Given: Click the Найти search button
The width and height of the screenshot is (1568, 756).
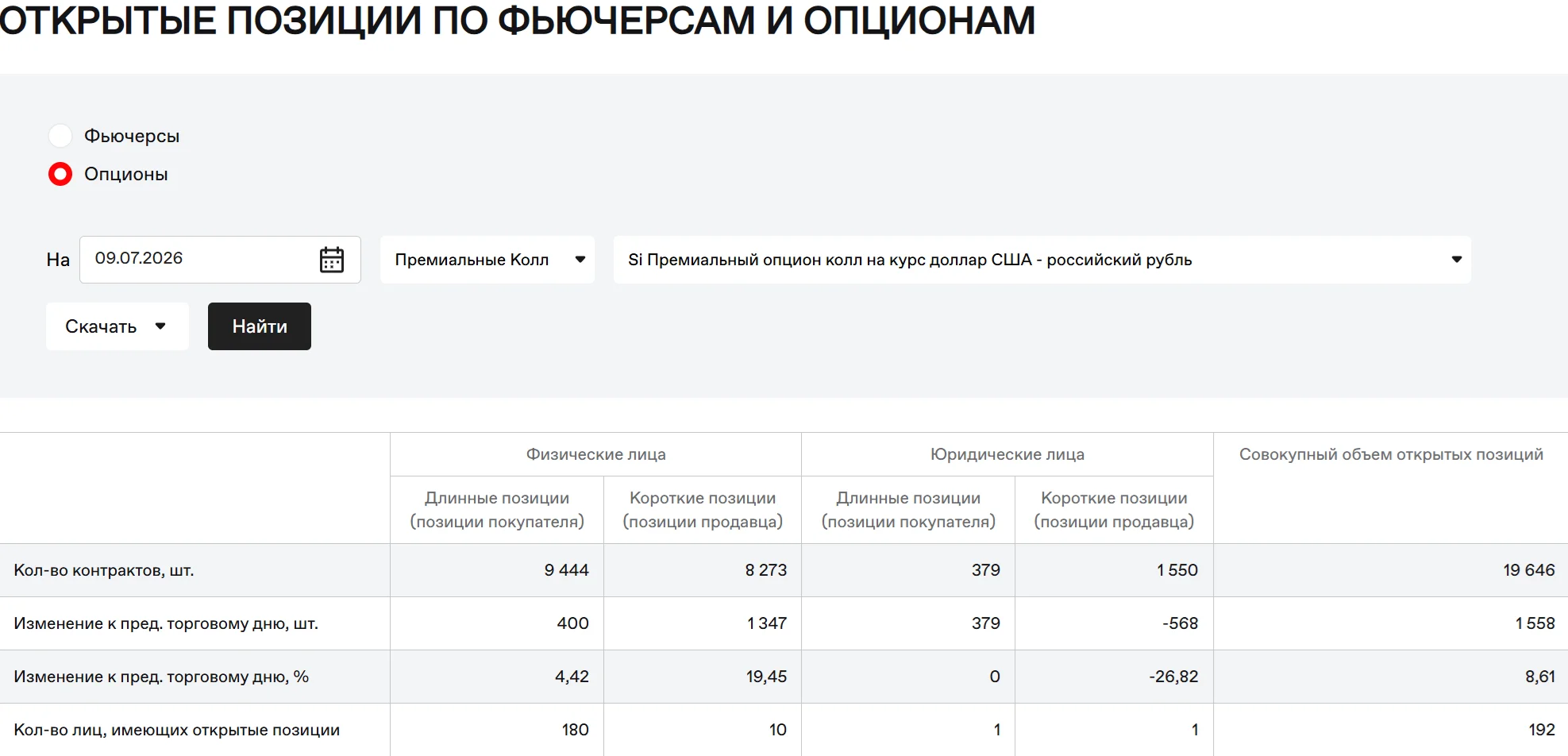Looking at the screenshot, I should pos(260,326).
